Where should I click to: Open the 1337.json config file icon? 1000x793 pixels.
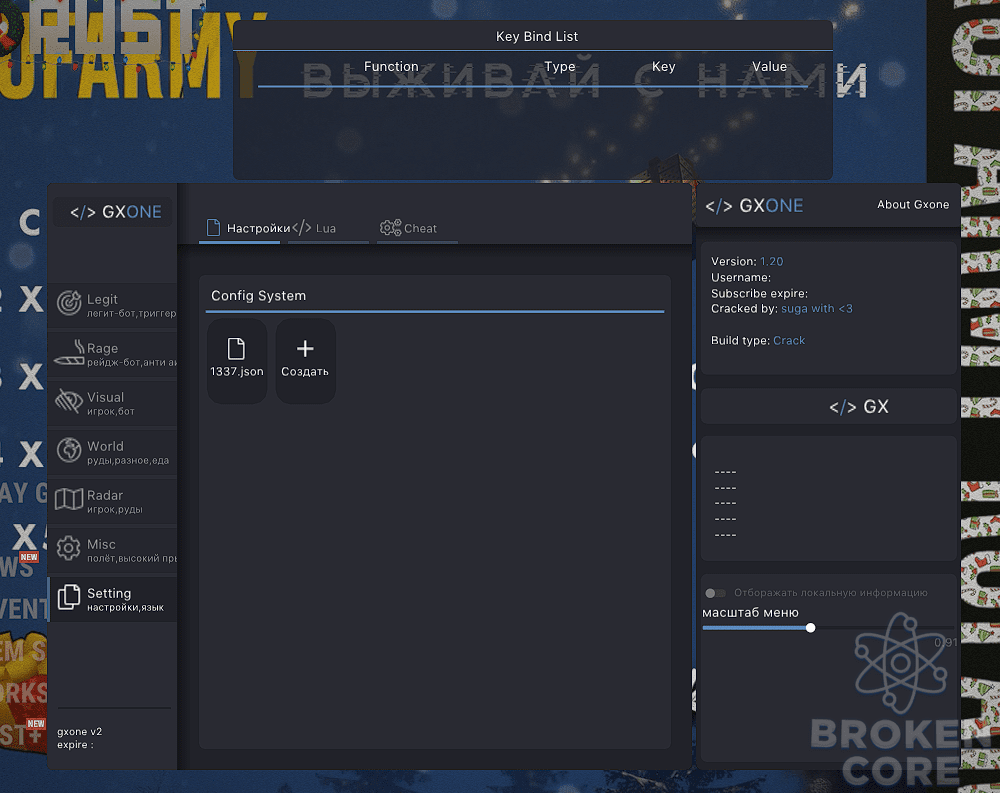pyautogui.click(x=236, y=349)
